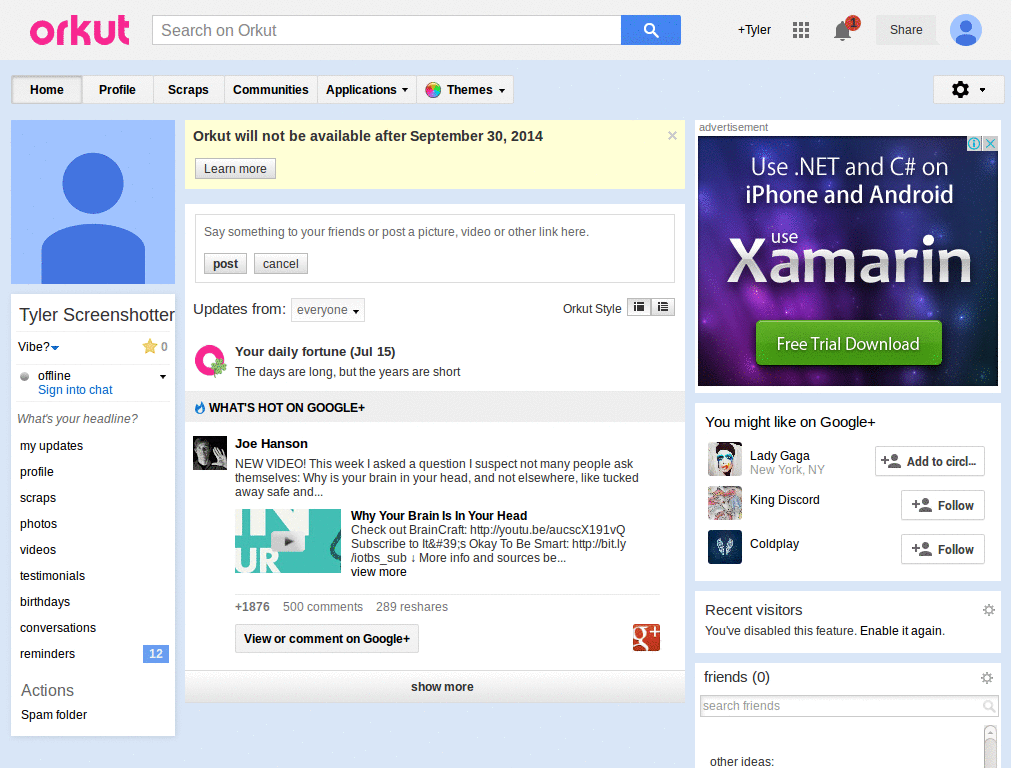Open the notifications bell icon
Viewport: 1024px width, 768px height.
[x=843, y=30]
